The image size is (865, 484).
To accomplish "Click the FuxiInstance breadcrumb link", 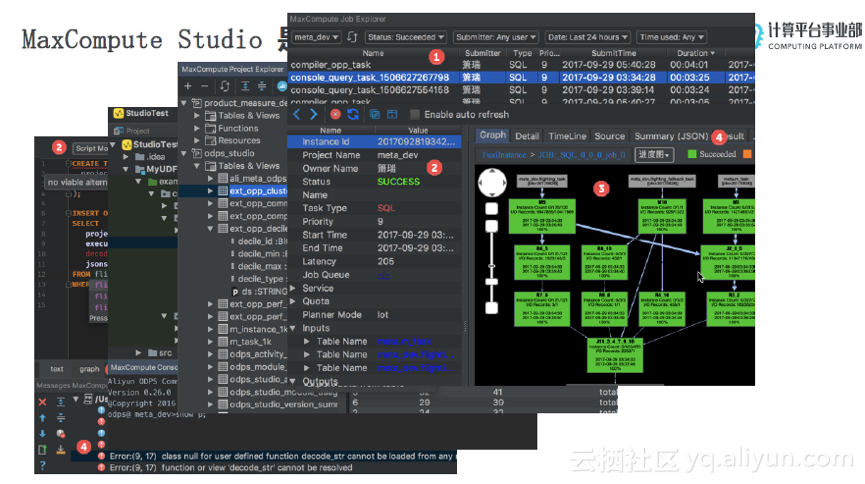I will (504, 155).
